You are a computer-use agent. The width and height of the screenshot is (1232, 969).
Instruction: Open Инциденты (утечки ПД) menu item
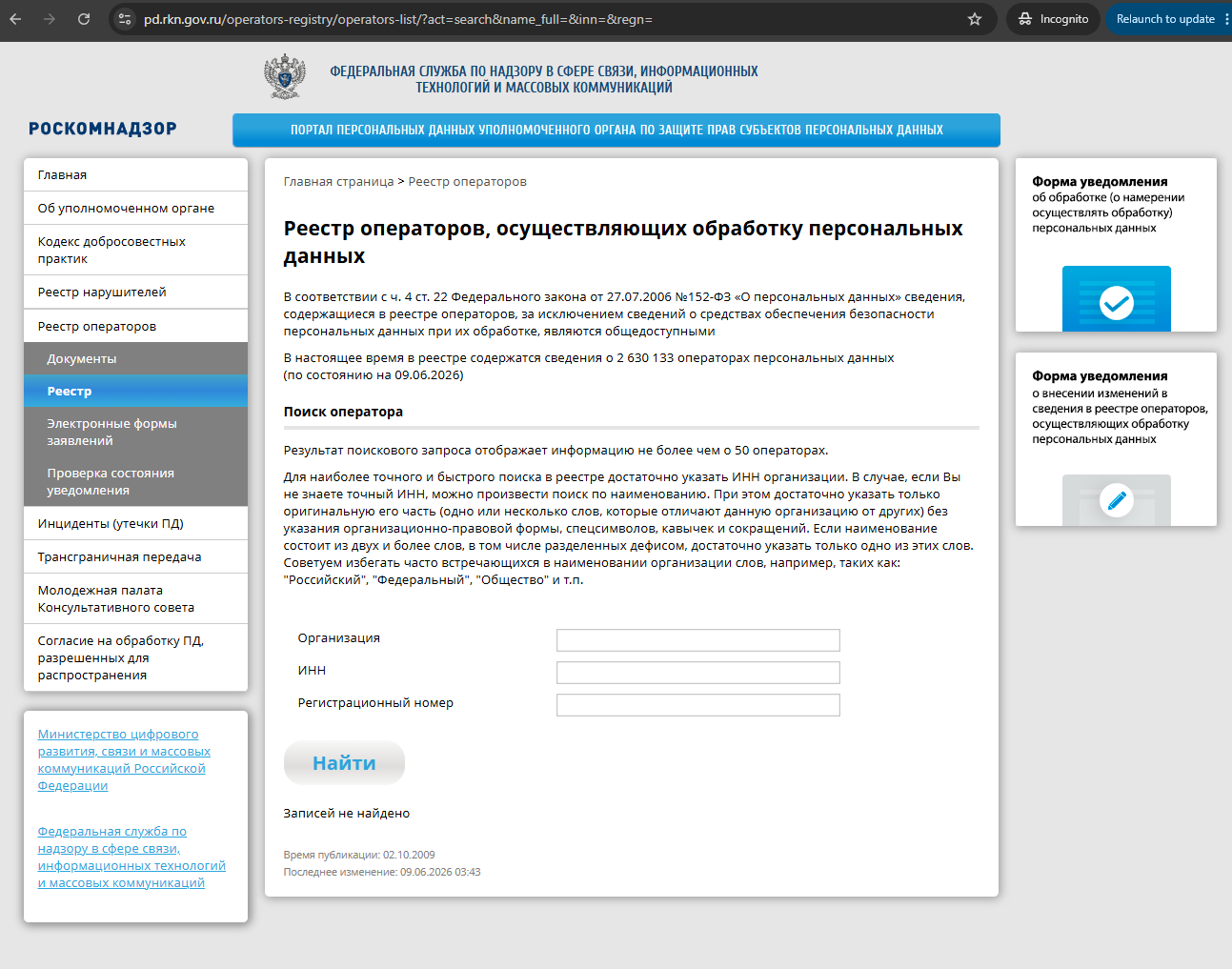pos(135,524)
